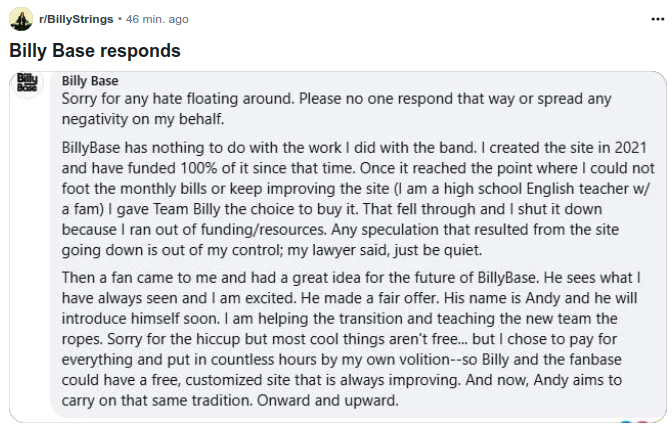Open the three-dot post options menu

pos(657,19)
